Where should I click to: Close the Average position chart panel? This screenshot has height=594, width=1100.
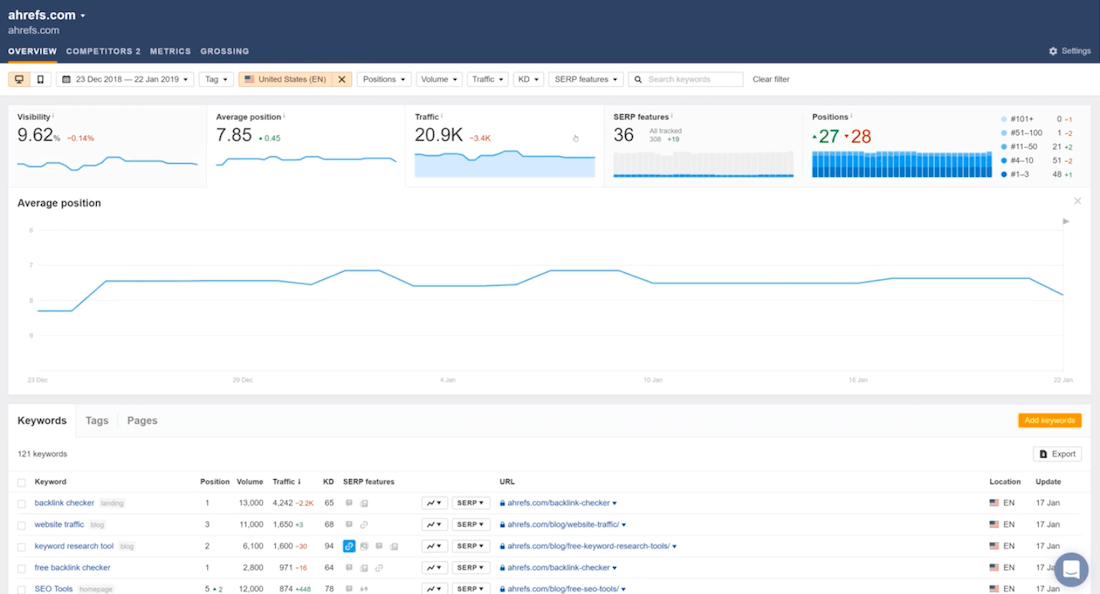tap(1078, 201)
